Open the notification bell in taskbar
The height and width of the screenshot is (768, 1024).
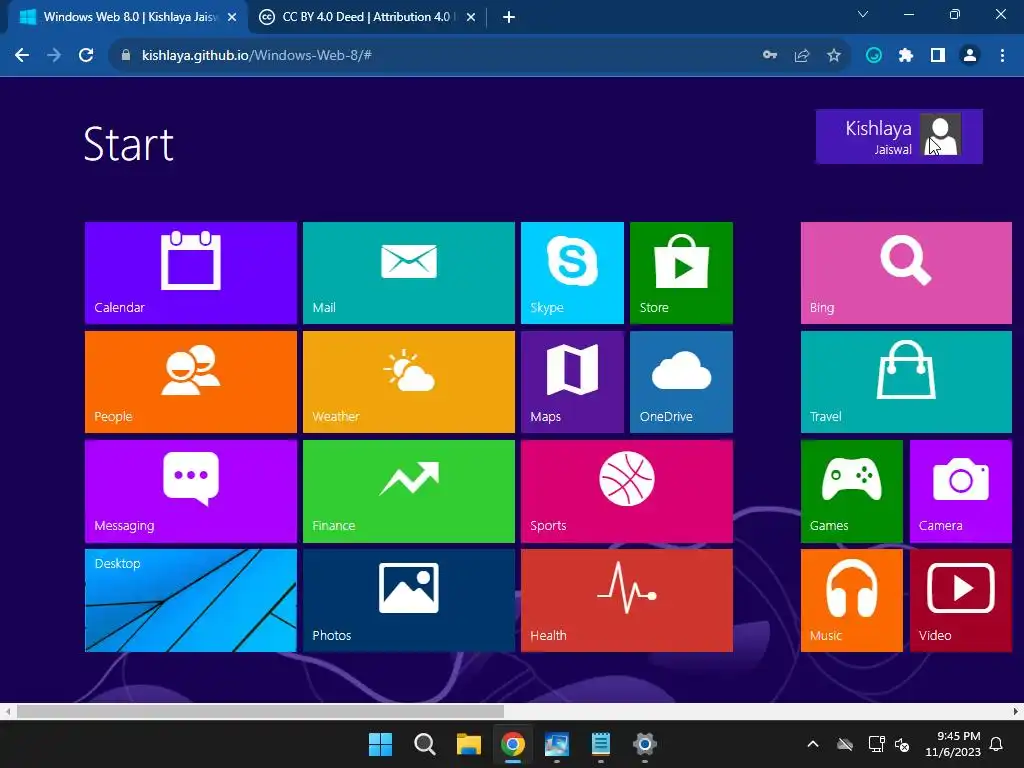click(x=997, y=744)
